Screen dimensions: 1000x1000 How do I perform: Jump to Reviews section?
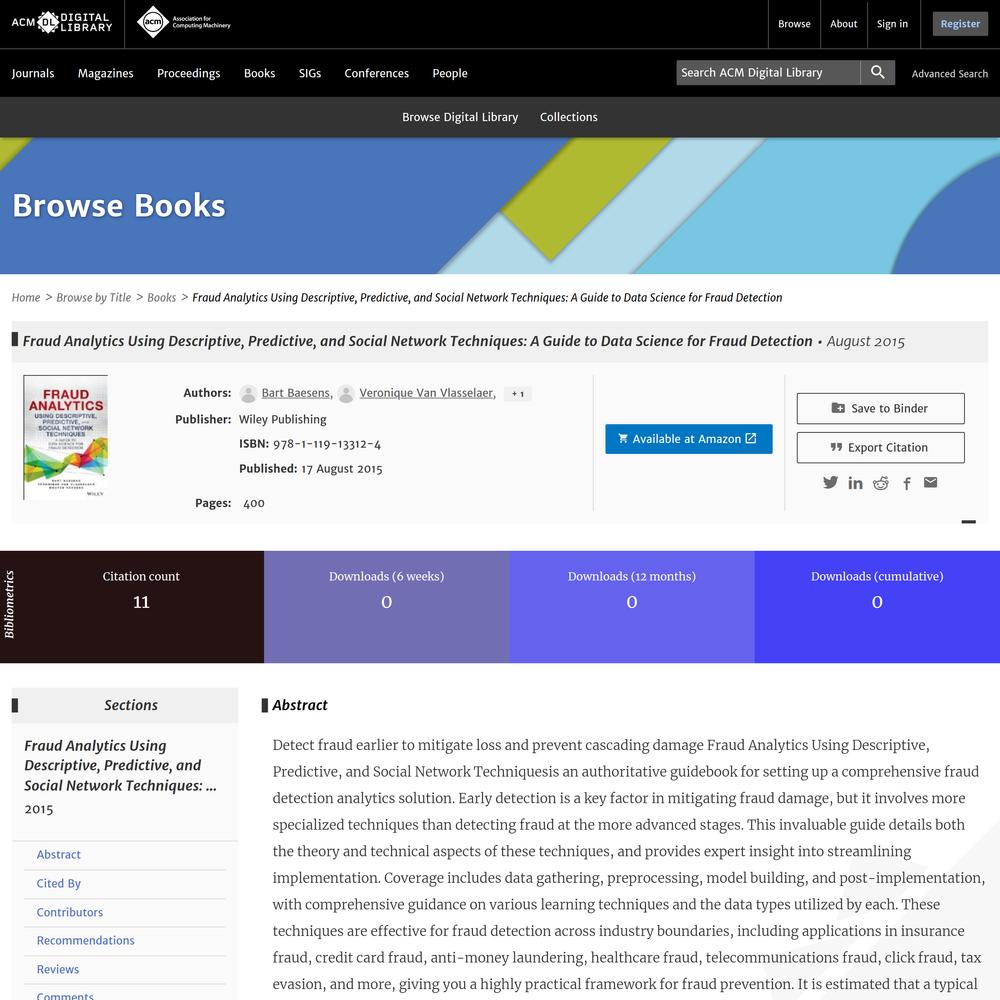(57, 969)
